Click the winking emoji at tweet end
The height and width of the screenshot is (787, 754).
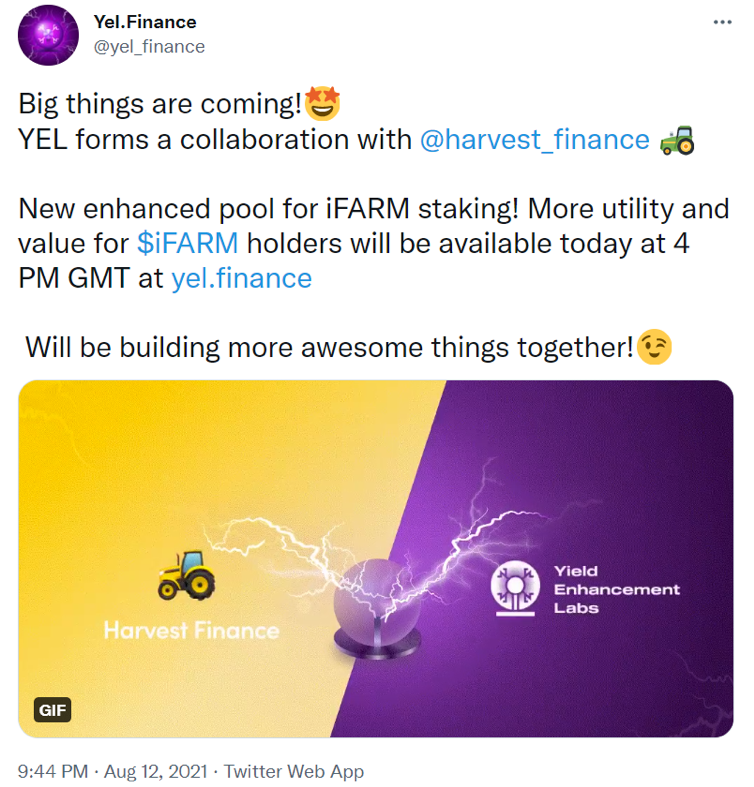(x=654, y=347)
